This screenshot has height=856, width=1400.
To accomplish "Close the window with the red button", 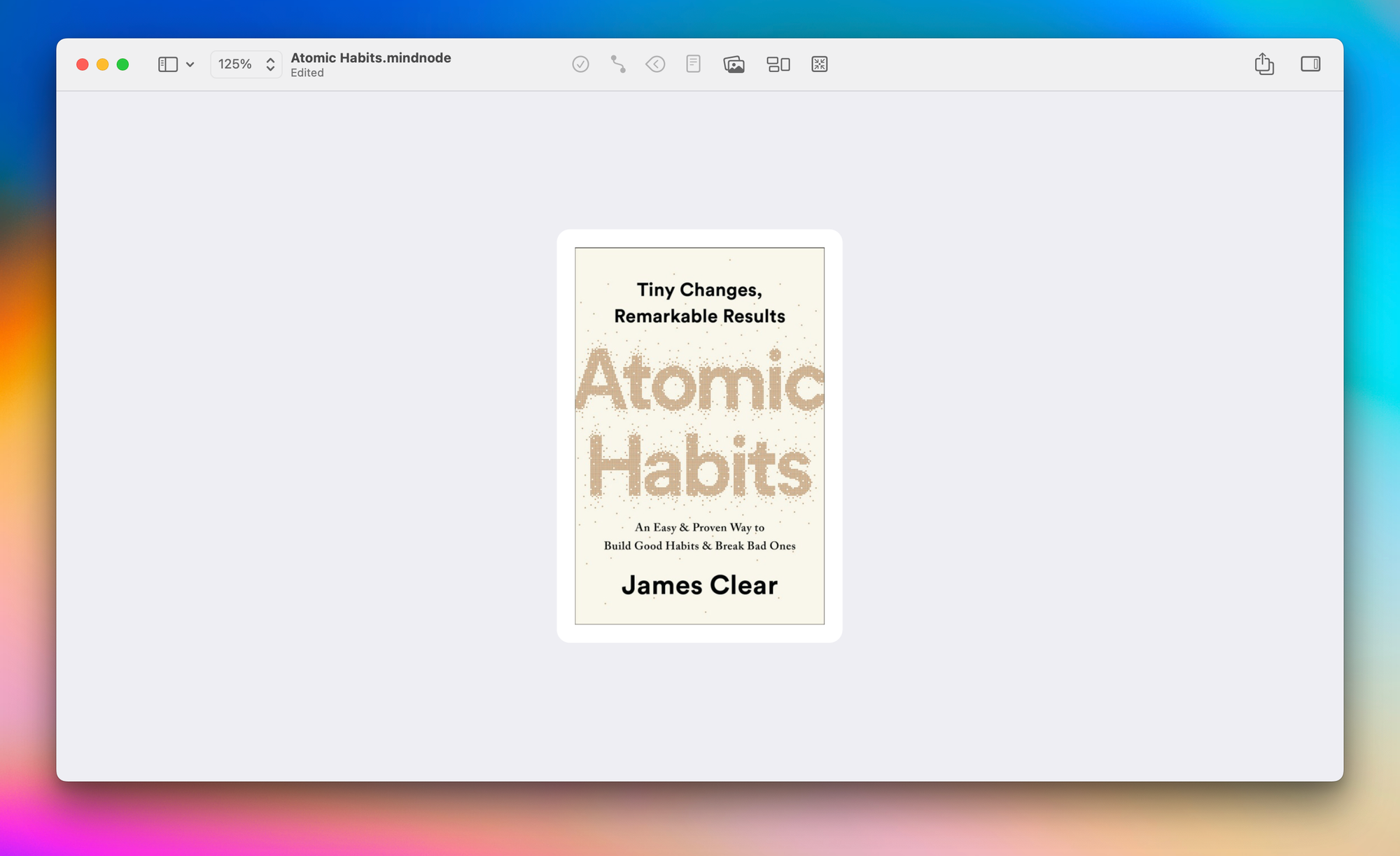I will tap(83, 64).
